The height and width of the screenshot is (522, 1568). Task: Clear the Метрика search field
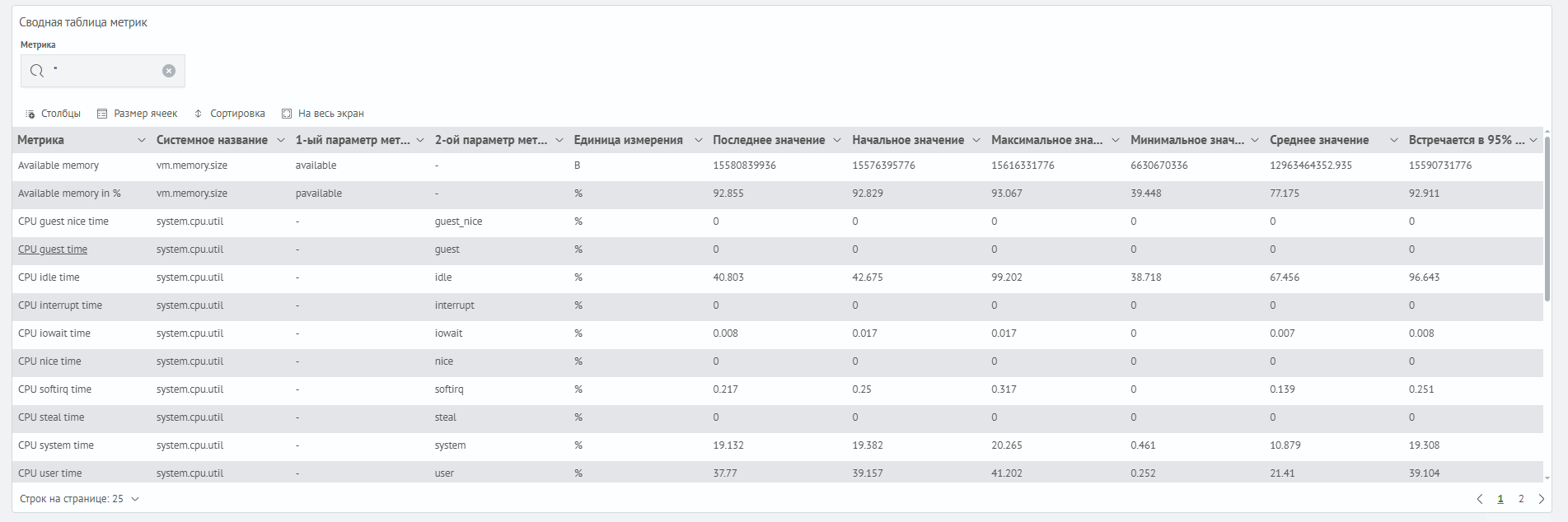tap(169, 71)
